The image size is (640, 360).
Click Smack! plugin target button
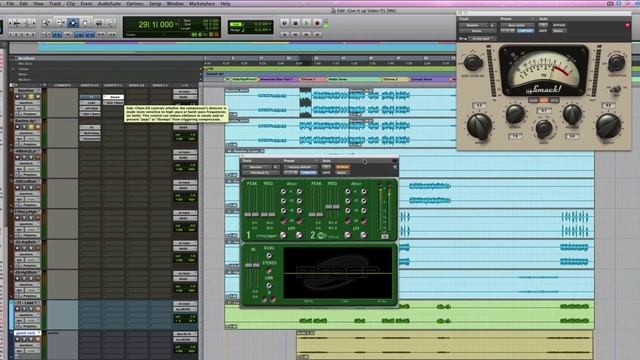tap(627, 25)
